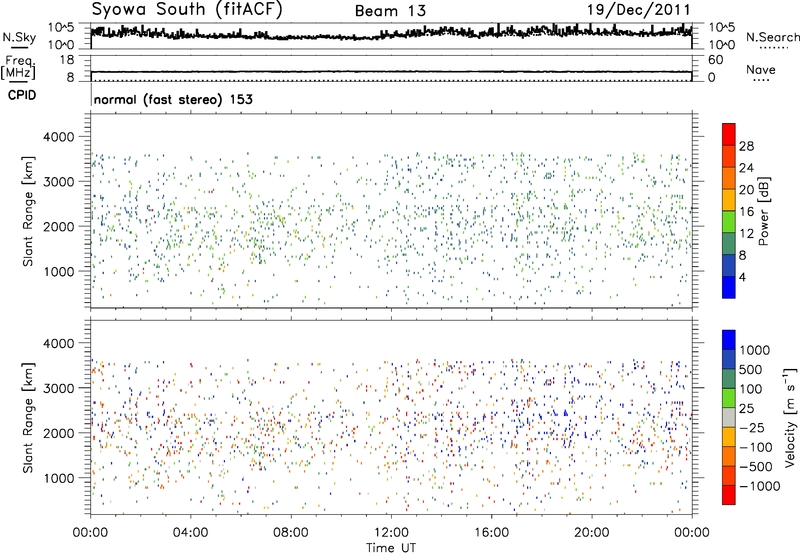800x554 pixels.
Task: Click the 'Freq. [MHz]' axis label
Action: 18,67
